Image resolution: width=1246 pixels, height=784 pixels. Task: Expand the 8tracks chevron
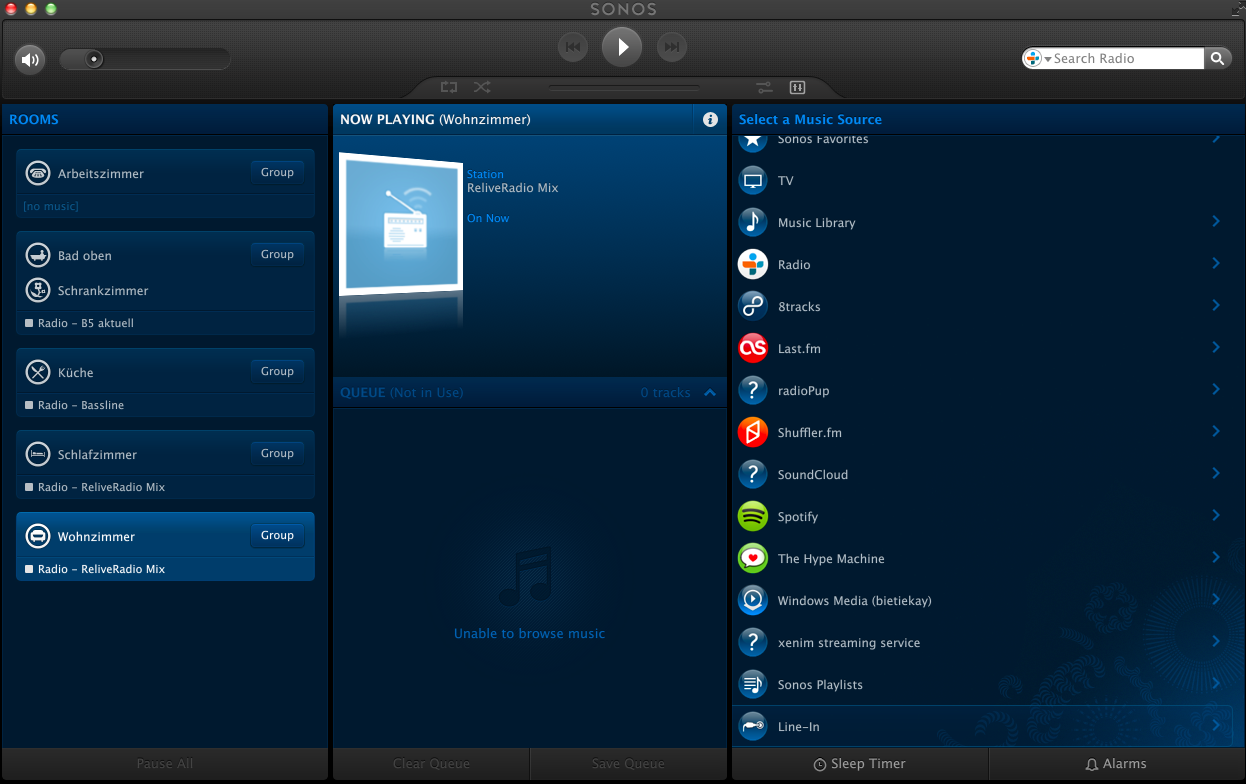(1216, 306)
